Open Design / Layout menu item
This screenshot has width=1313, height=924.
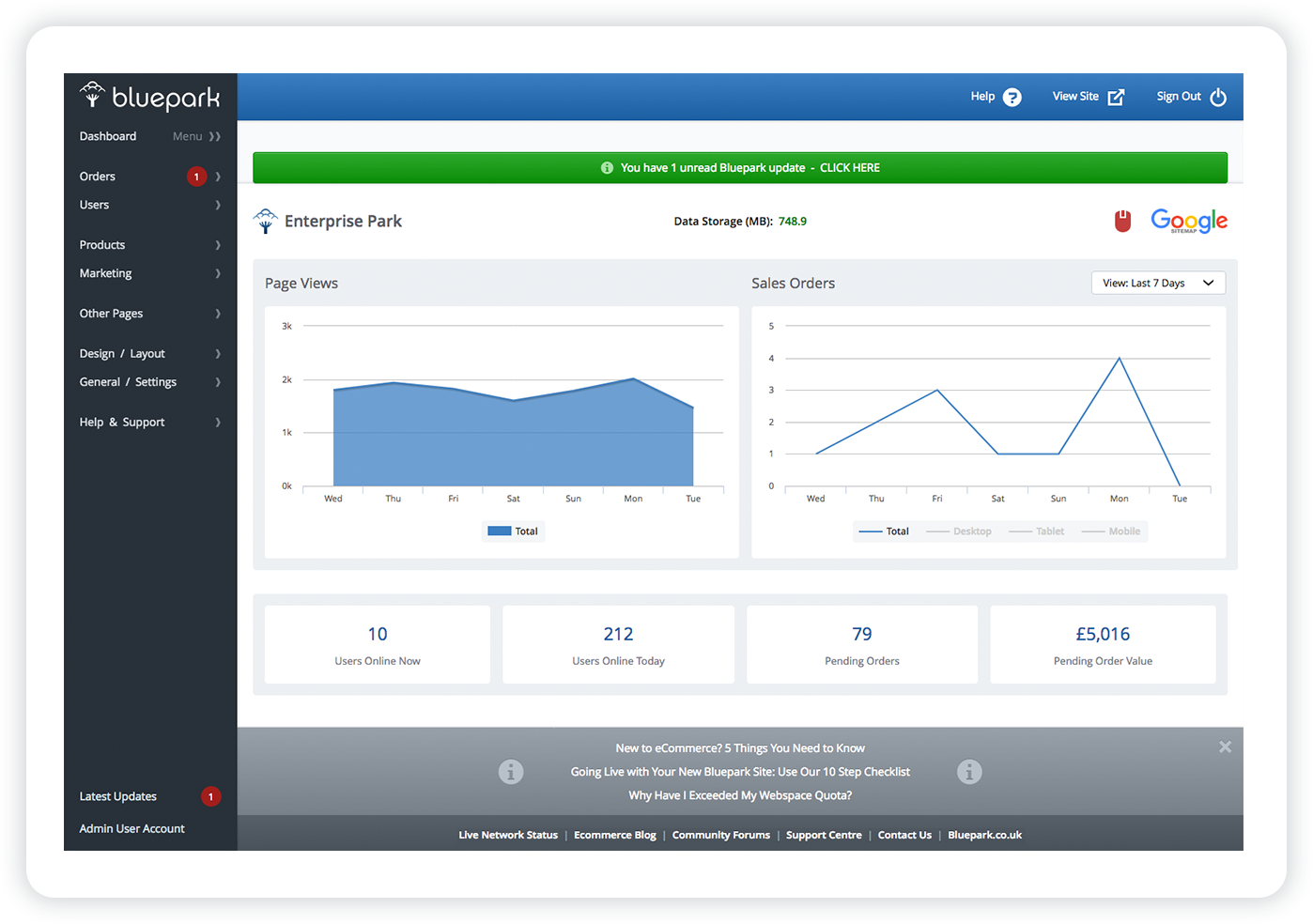(x=122, y=354)
